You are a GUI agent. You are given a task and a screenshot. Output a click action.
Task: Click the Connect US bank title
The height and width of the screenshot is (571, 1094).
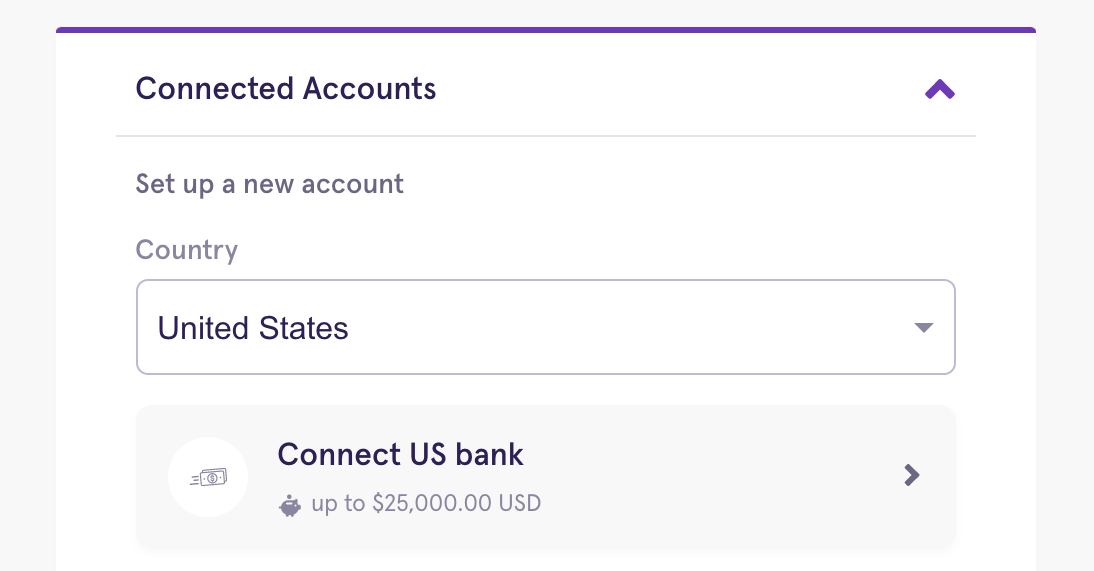click(400, 454)
